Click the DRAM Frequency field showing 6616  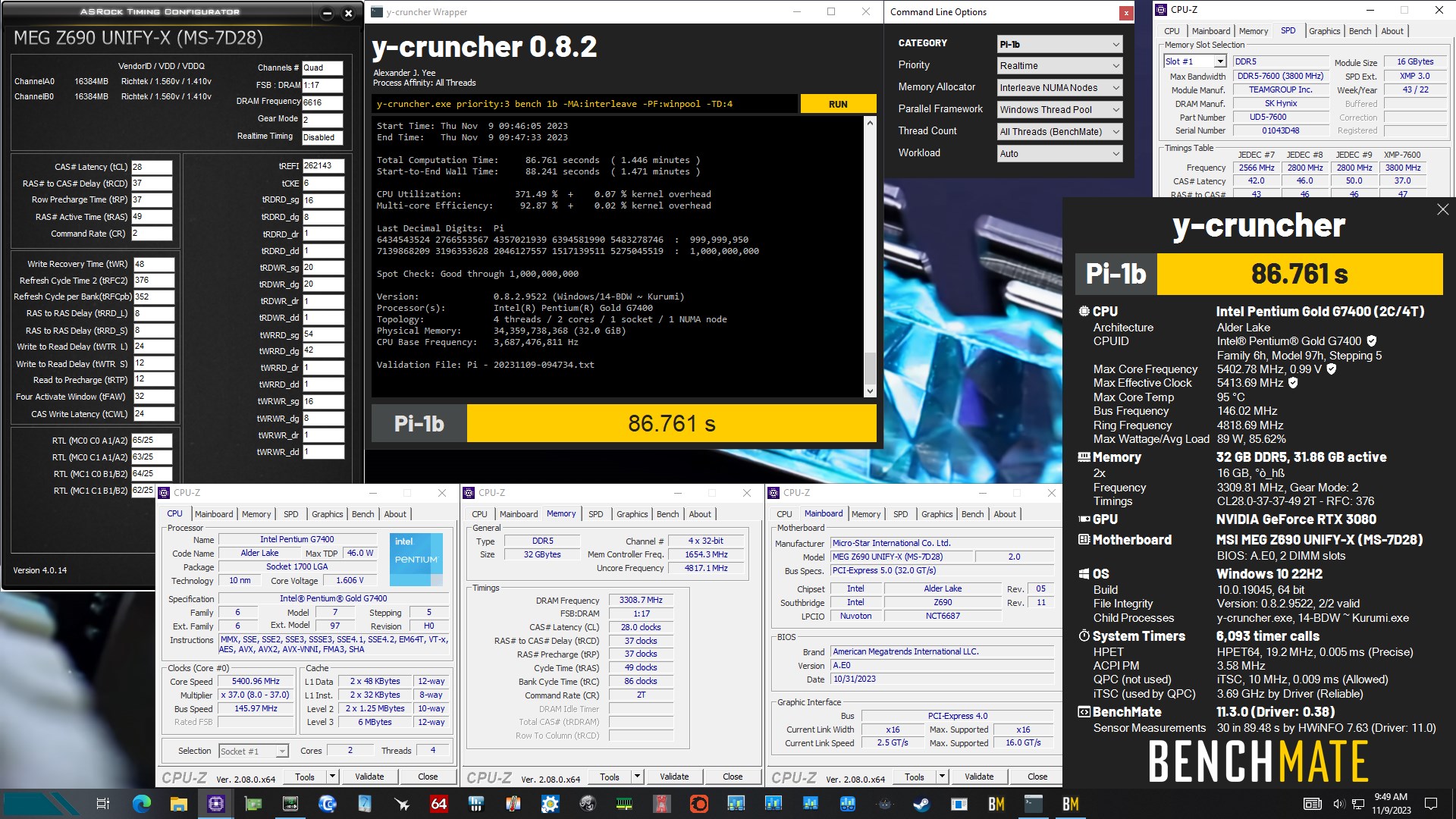322,102
